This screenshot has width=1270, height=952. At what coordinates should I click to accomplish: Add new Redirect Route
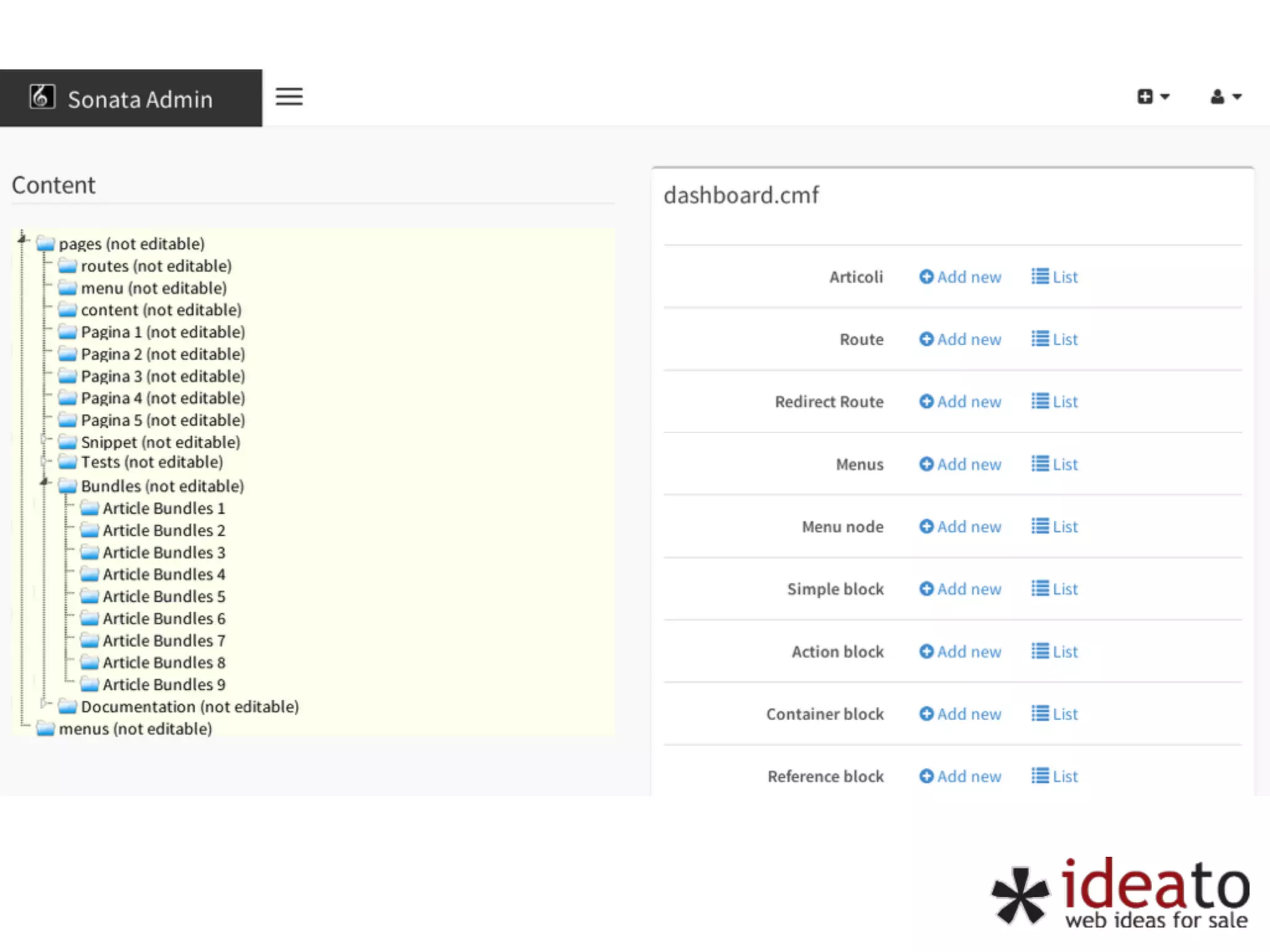(x=960, y=402)
